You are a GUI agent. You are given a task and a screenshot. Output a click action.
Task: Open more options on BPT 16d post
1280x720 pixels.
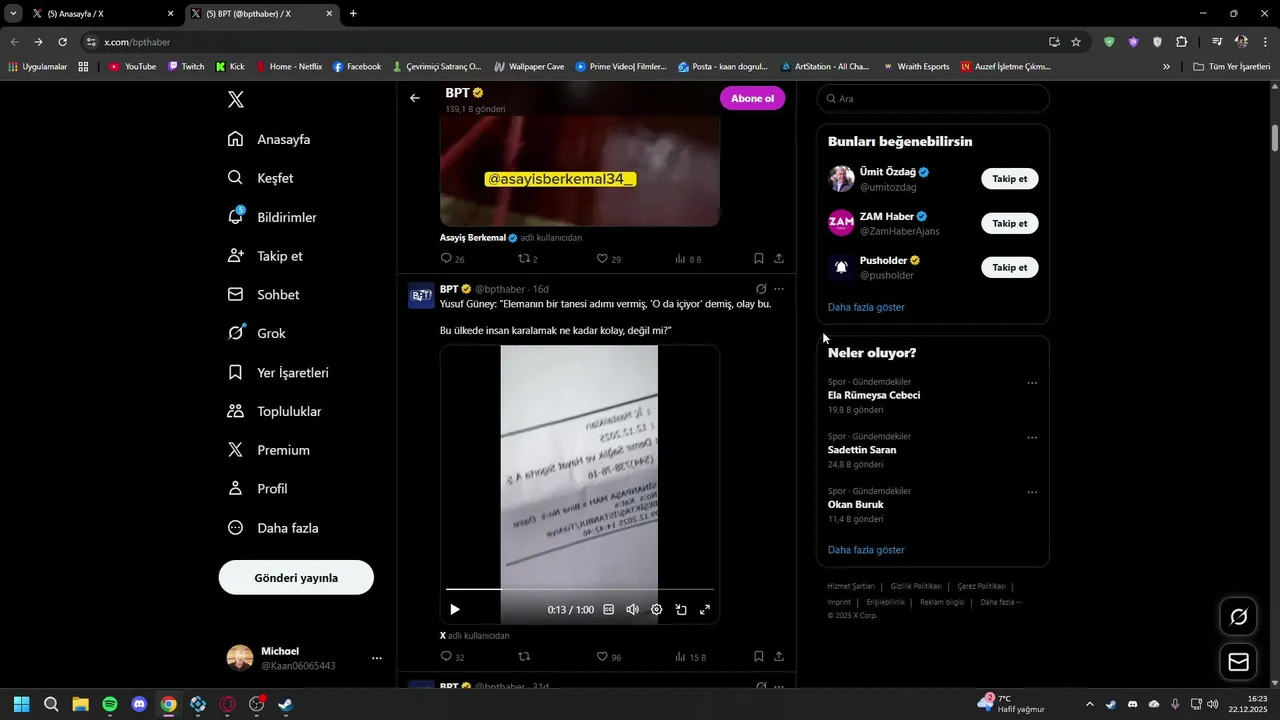click(x=779, y=289)
